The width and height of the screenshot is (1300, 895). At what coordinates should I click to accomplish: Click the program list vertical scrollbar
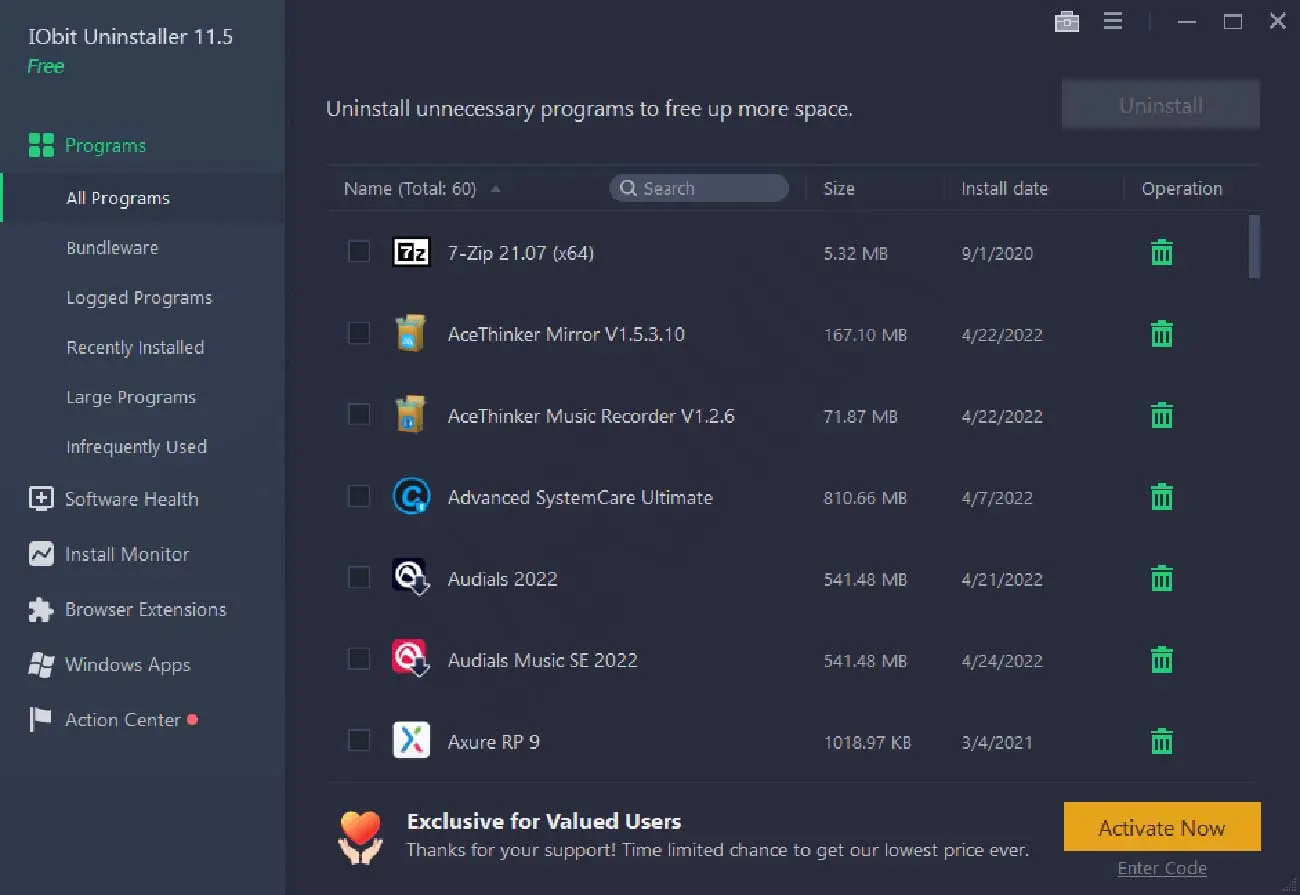[x=1254, y=247]
